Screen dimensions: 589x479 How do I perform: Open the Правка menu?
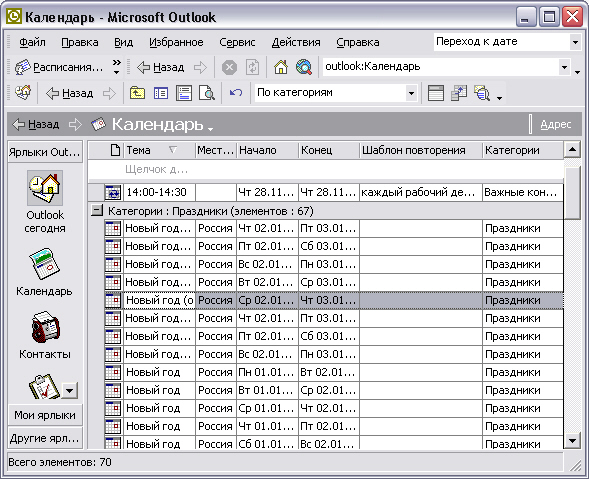(x=80, y=42)
